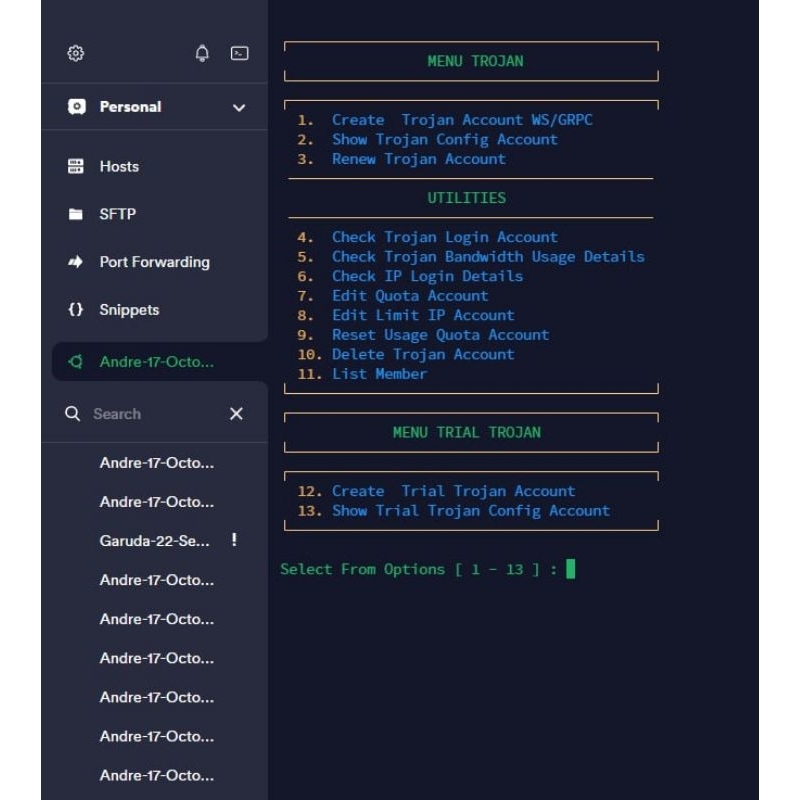Open the SFTP section
Screen dimensions: 800x800
pyautogui.click(x=117, y=214)
